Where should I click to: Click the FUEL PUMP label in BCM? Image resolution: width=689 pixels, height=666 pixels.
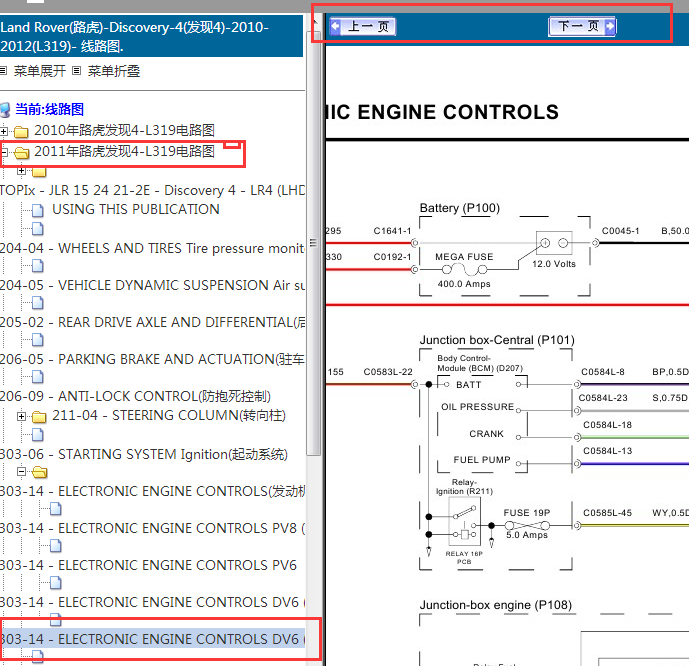482,460
